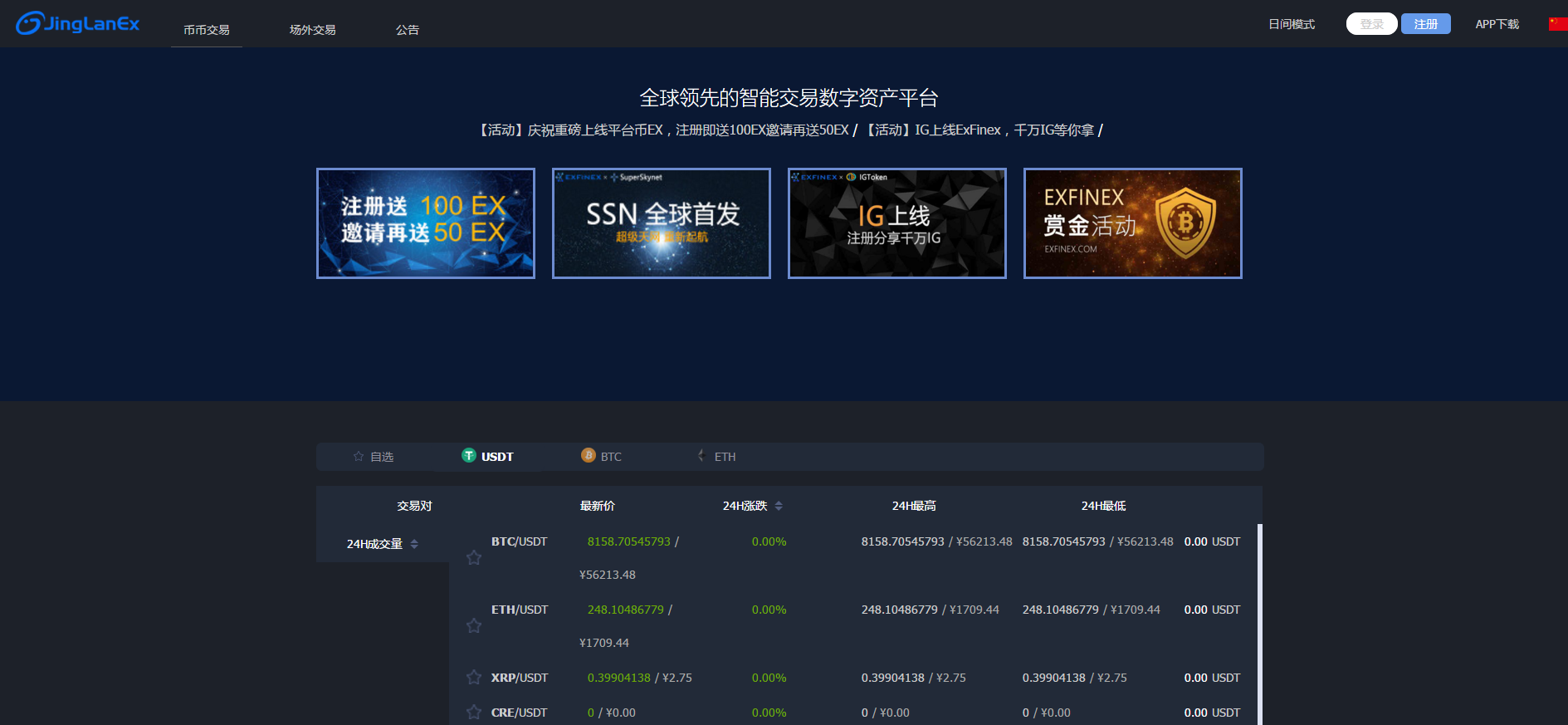Click the ETH latest price 248.10486779

(x=625, y=610)
